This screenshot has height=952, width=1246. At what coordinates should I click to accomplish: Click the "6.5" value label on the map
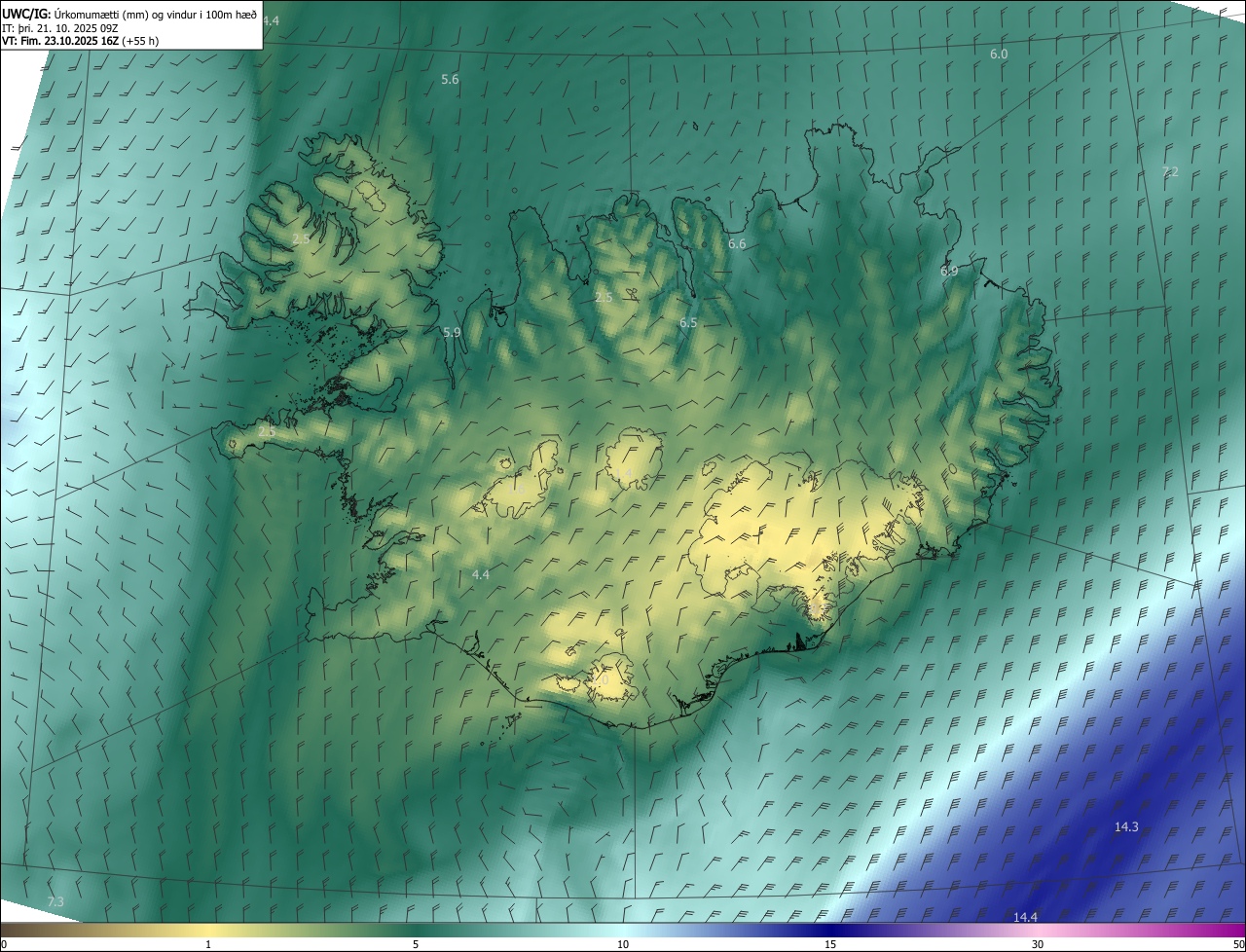pyautogui.click(x=688, y=323)
